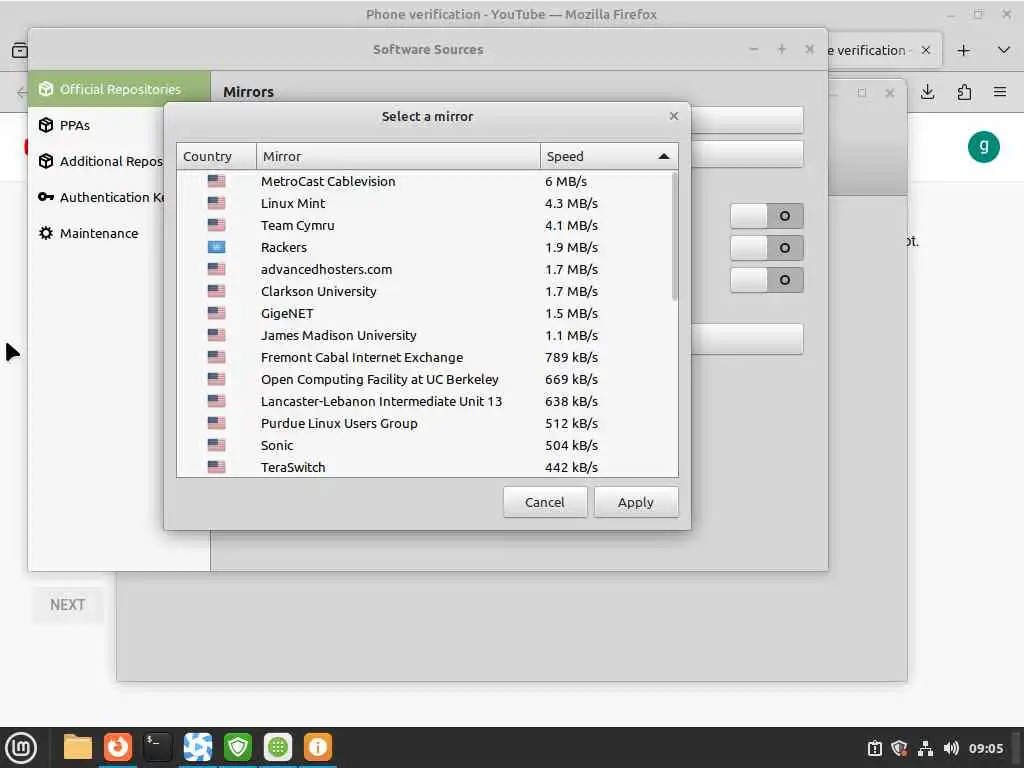The image size is (1024, 768).
Task: Toggle the second optional sources switch
Action: 767,248
